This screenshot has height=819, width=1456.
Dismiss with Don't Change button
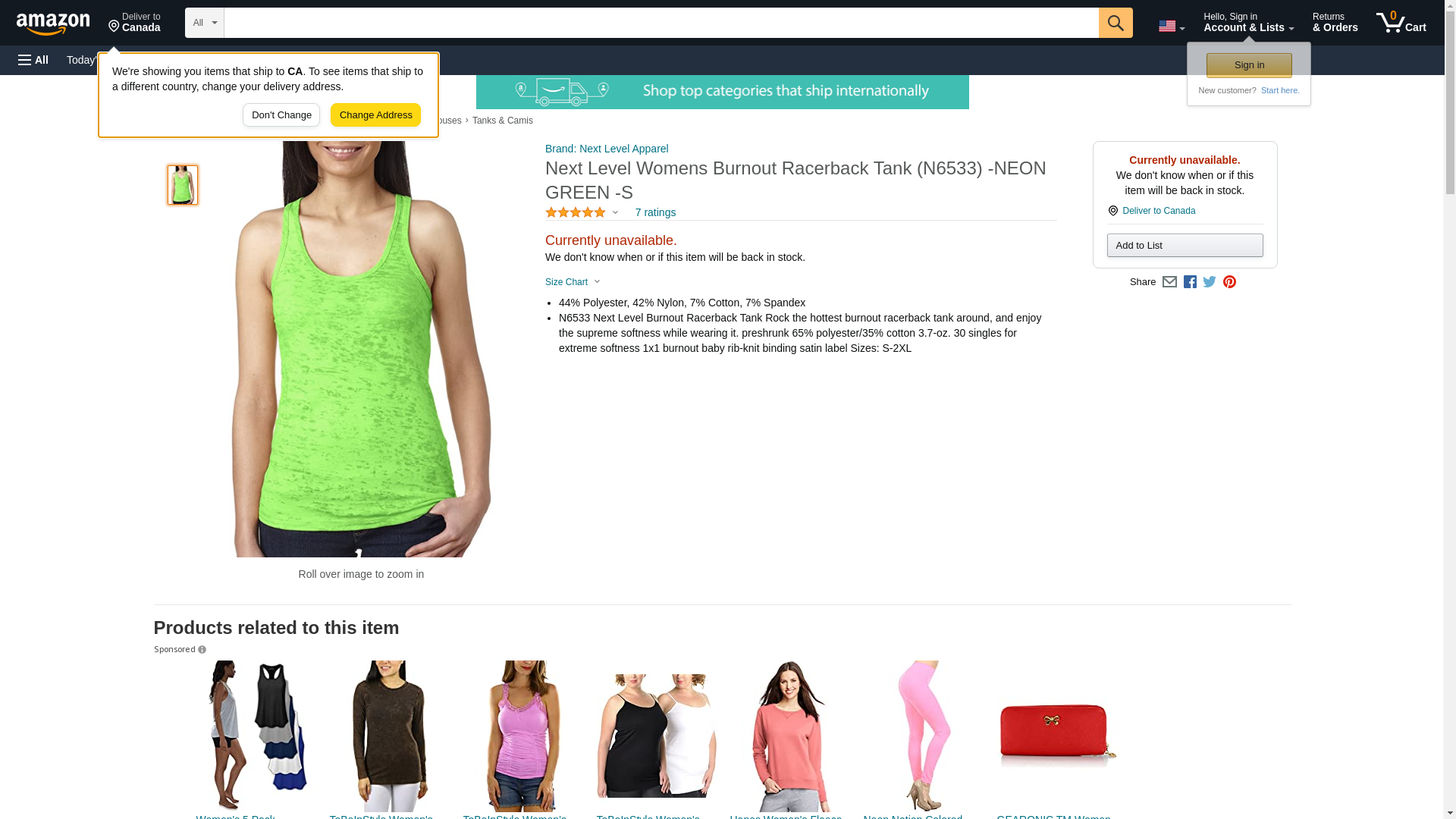point(281,115)
